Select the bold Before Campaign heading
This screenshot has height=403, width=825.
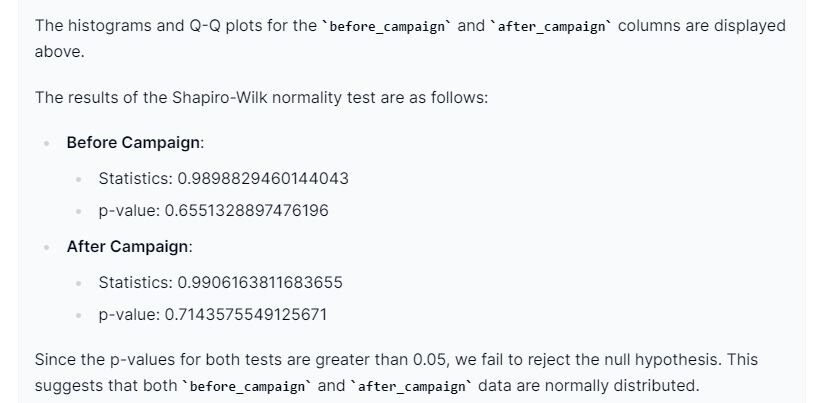pos(133,143)
